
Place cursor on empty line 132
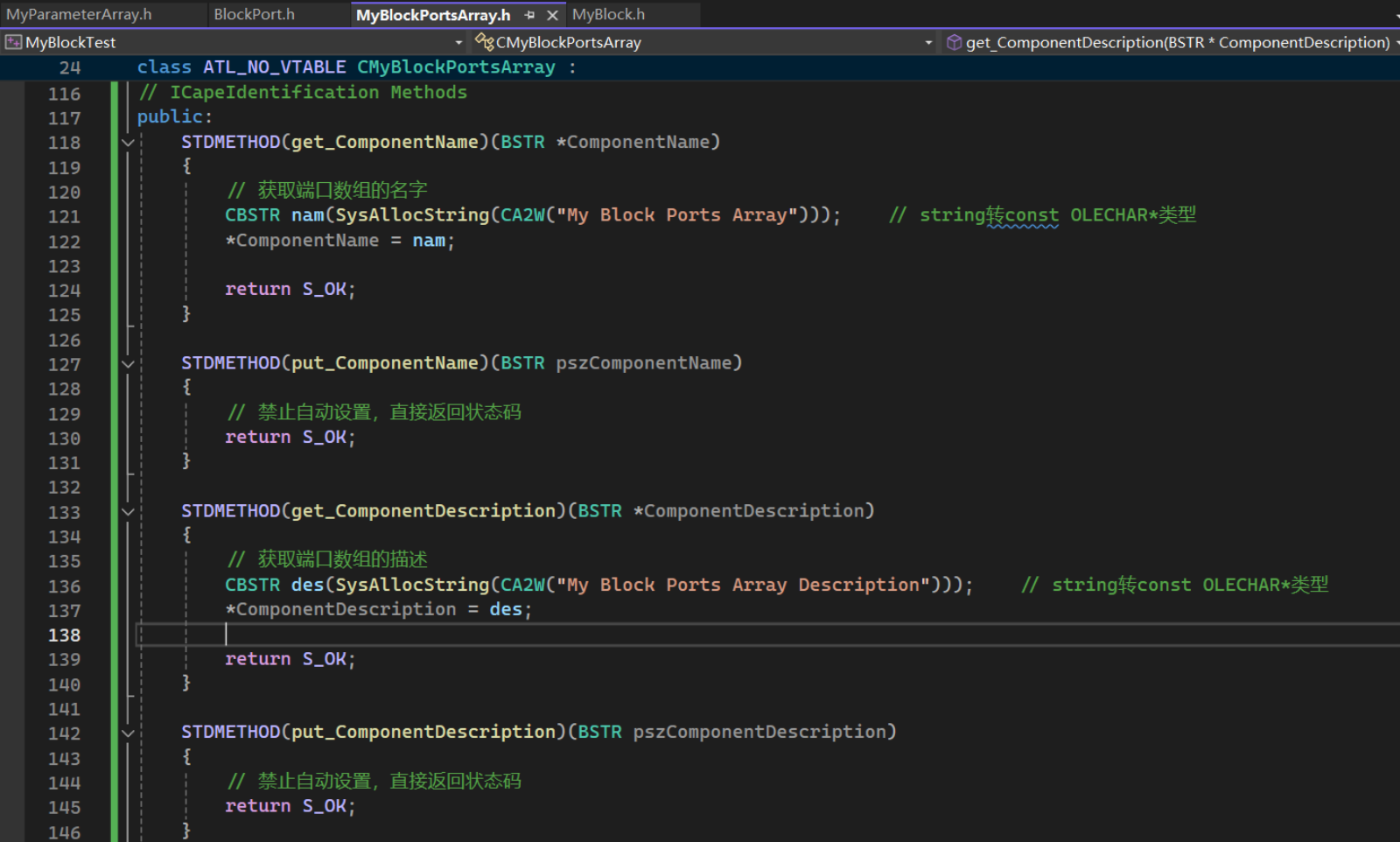click(x=768, y=487)
